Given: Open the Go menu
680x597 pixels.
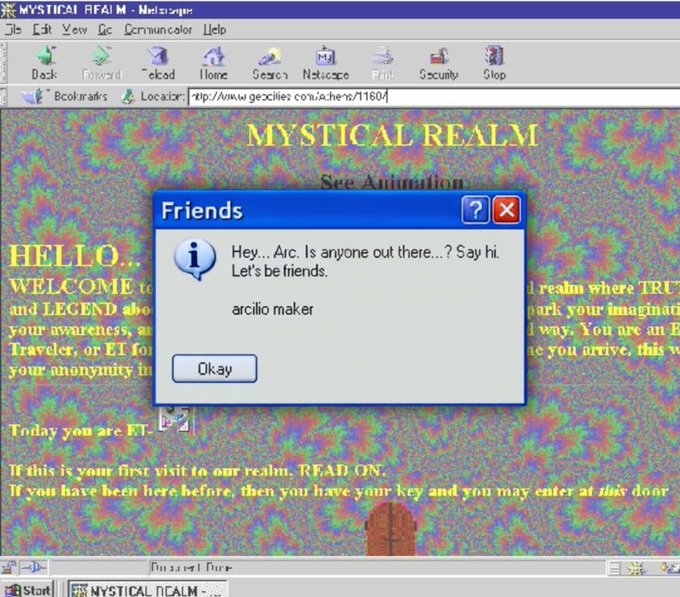Looking at the screenshot, I should (x=105, y=29).
